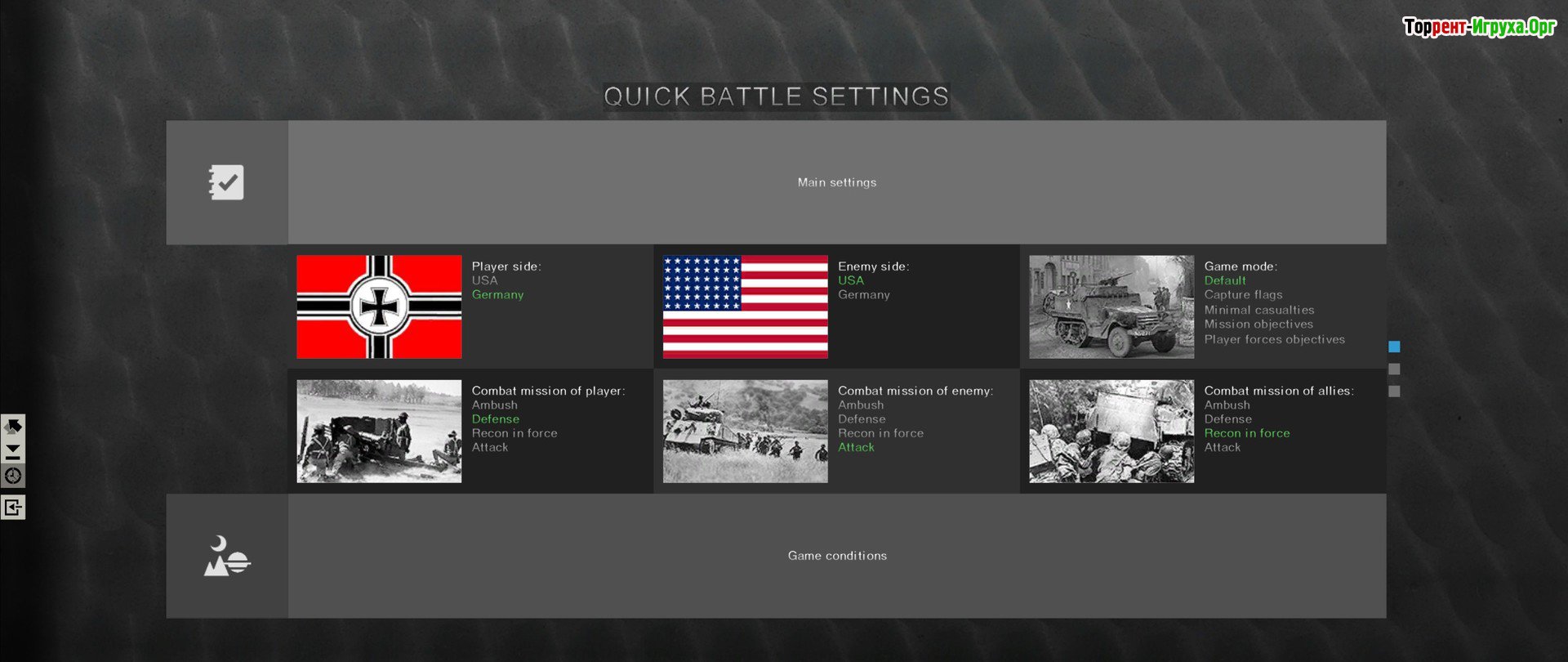Viewport: 1568px width, 662px height.
Task: Click the clock crosshair icon in left sidebar
Action: (x=13, y=476)
